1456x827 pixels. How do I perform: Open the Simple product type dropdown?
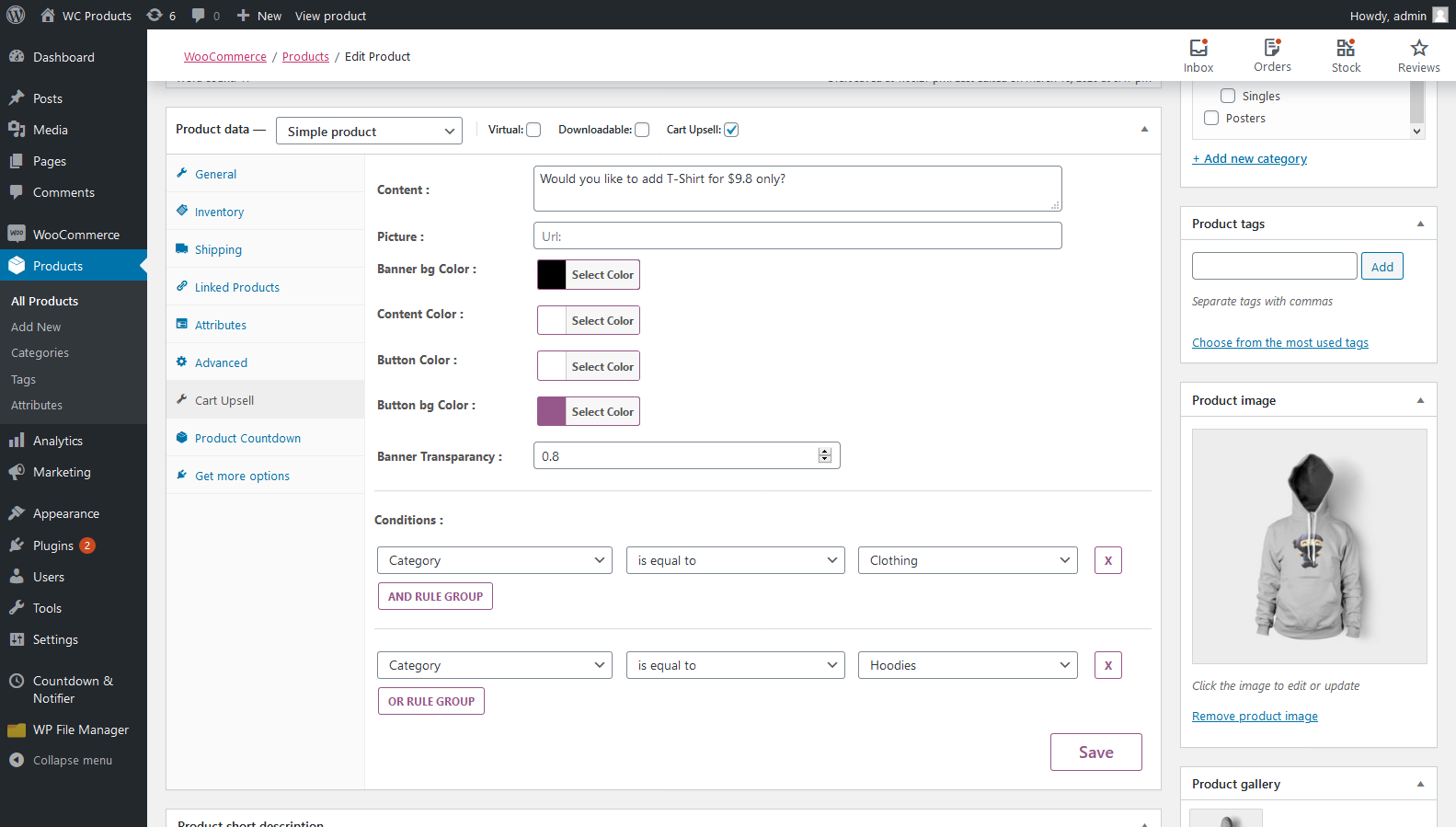369,132
